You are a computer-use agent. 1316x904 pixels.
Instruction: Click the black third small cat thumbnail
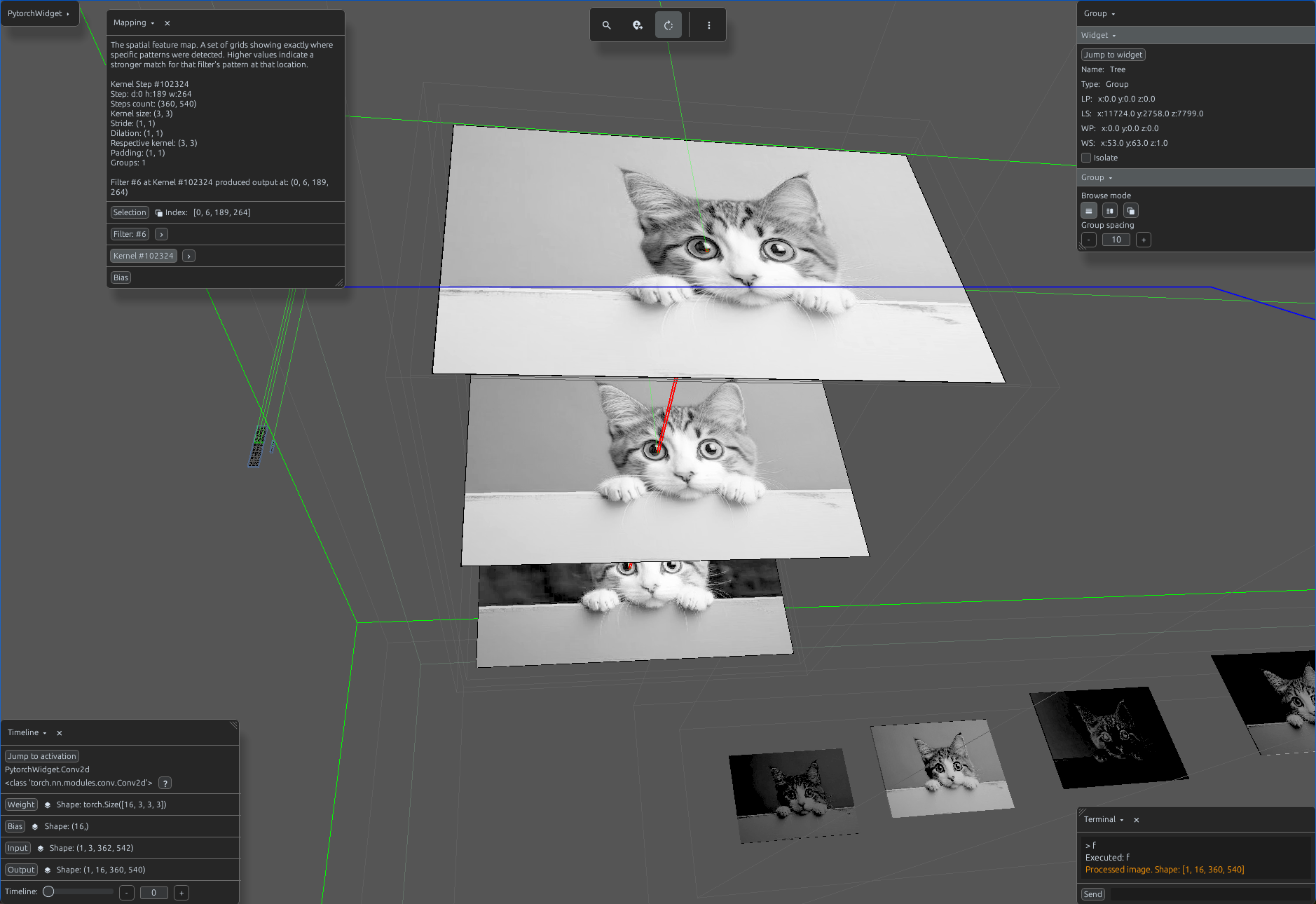pos(1109,738)
